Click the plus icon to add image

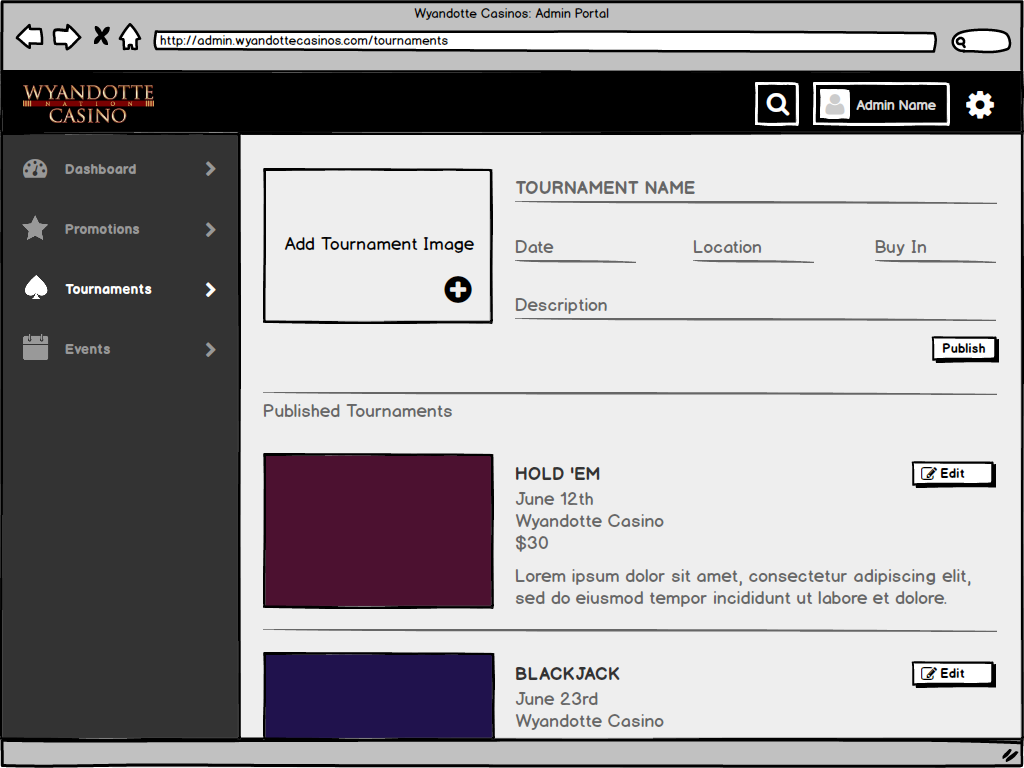458,289
